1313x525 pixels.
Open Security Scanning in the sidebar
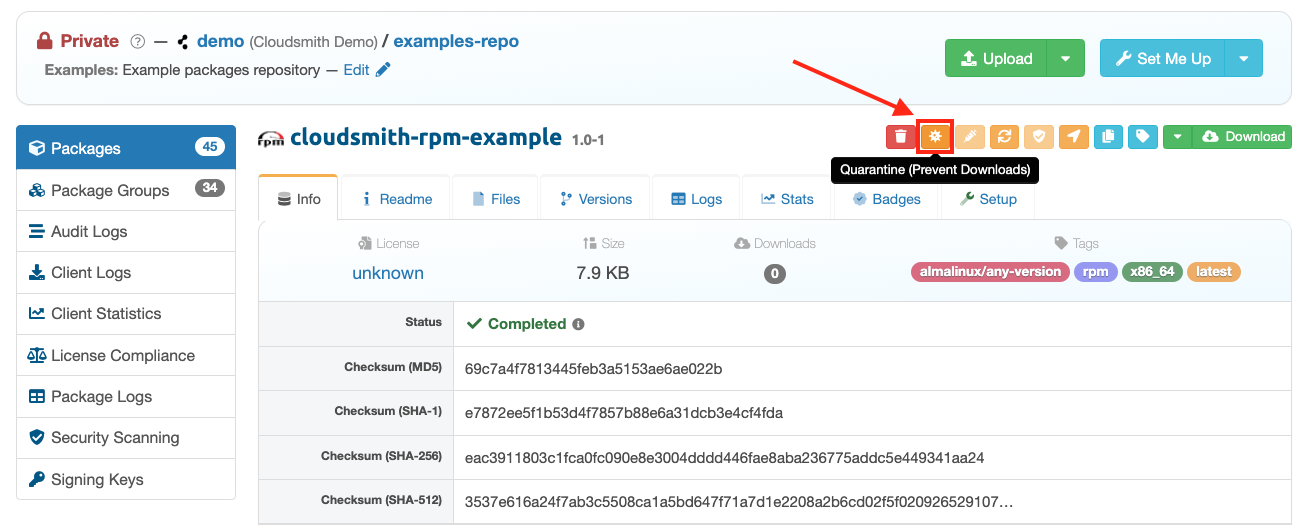(x=126, y=437)
